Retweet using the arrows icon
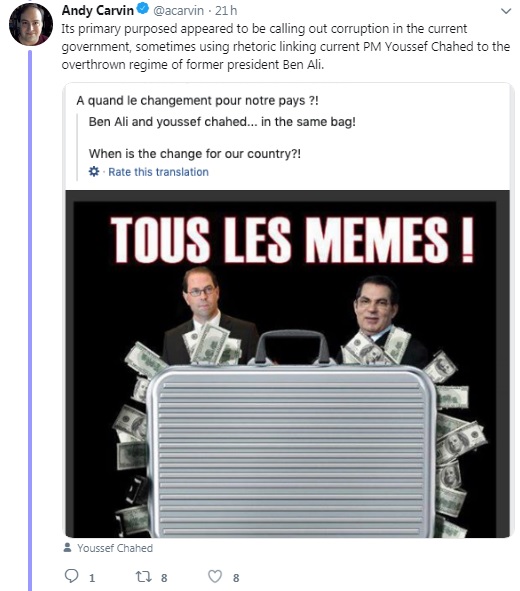This screenshot has height=591, width=520. (144, 577)
